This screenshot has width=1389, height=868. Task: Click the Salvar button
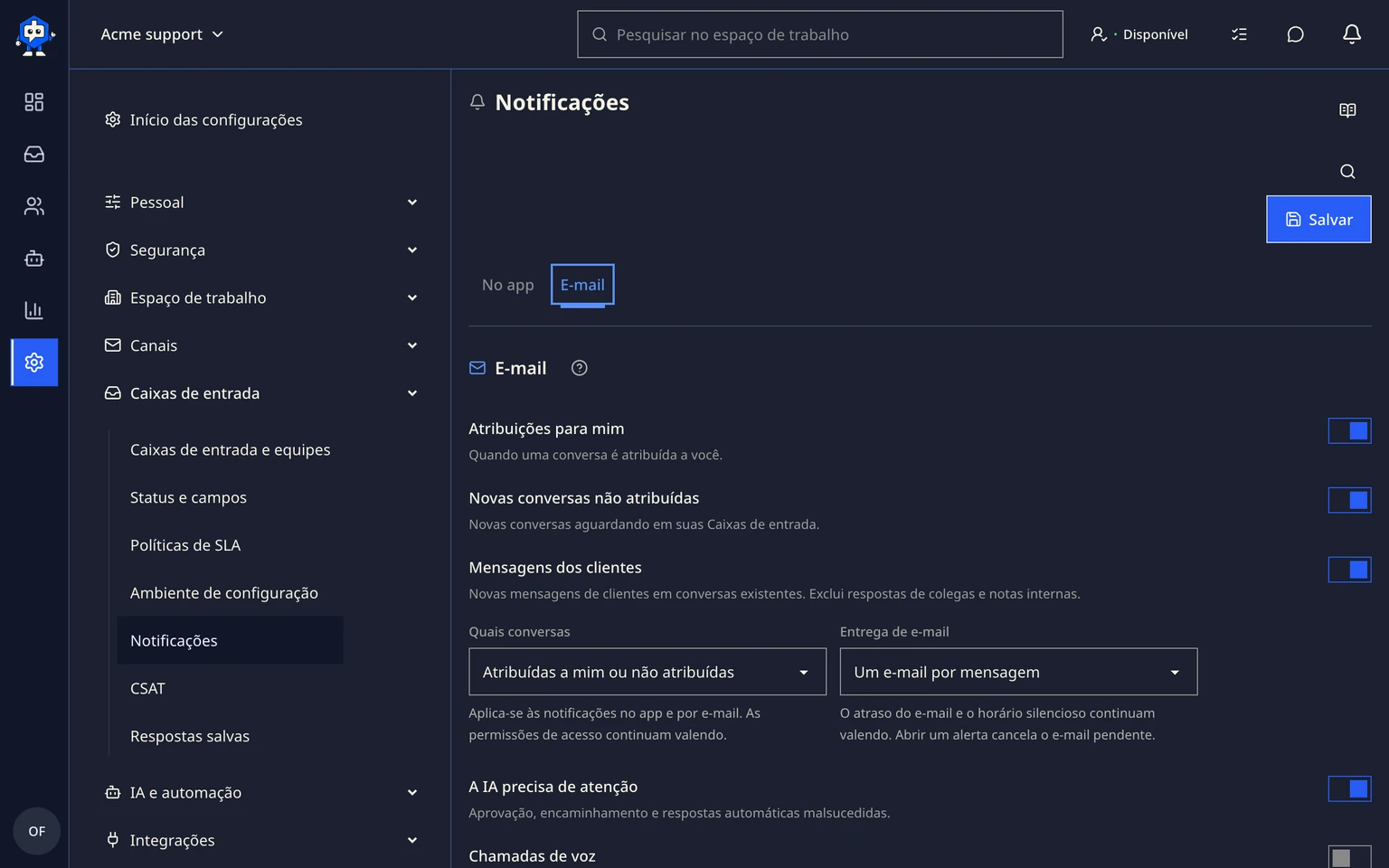click(x=1318, y=220)
